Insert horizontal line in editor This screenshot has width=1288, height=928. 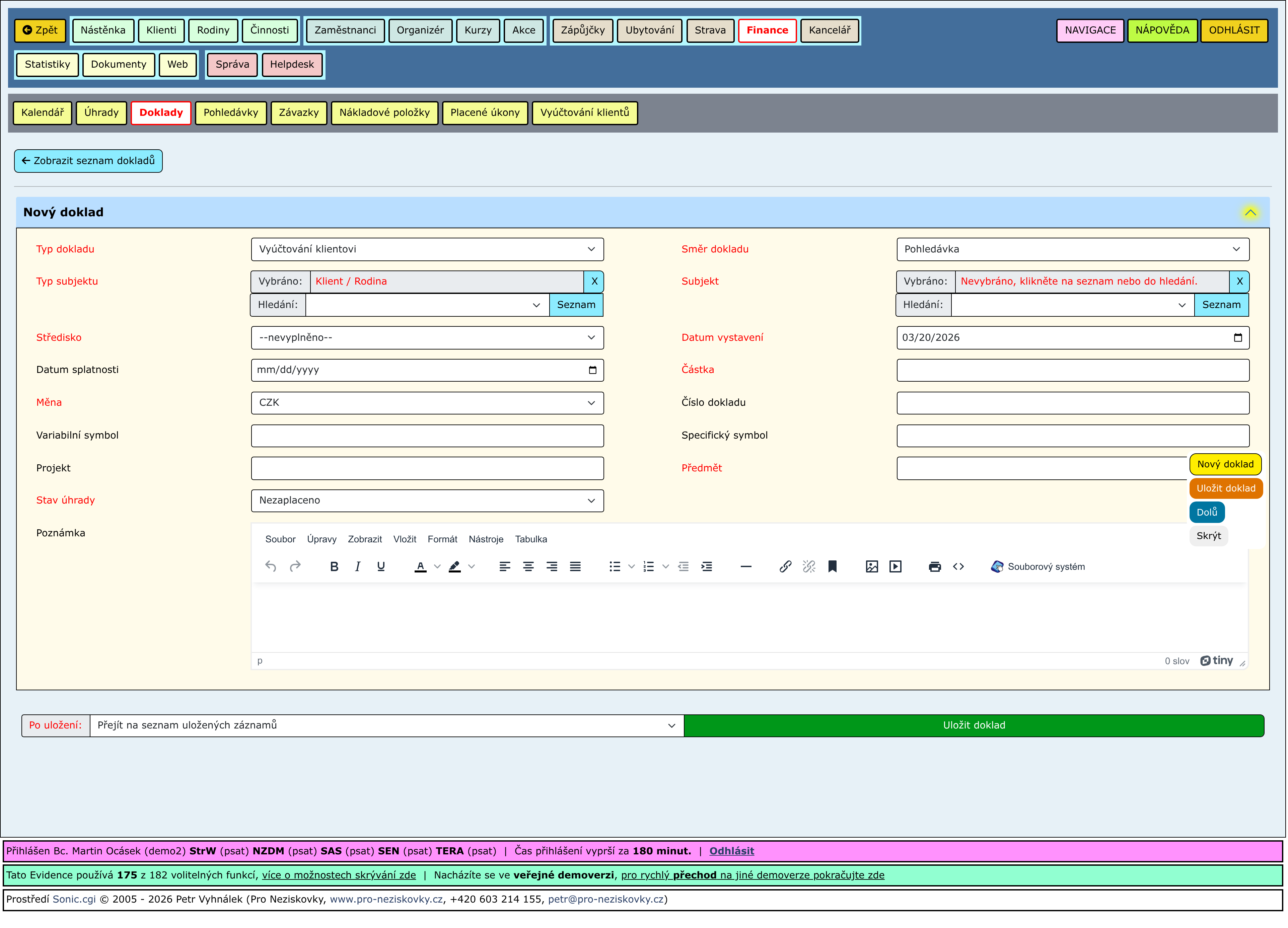[x=746, y=566]
